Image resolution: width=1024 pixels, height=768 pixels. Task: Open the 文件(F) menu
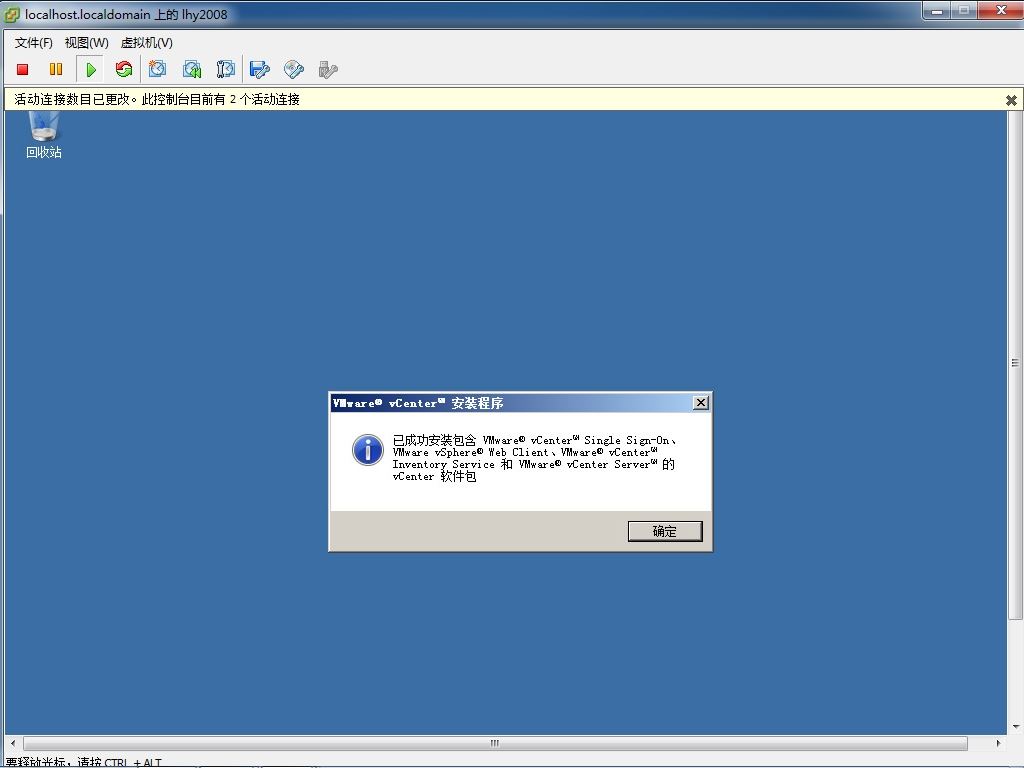click(33, 43)
